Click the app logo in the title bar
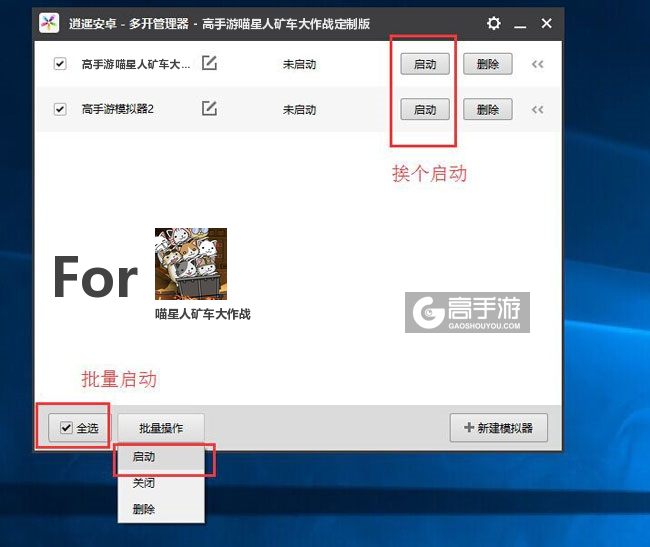The image size is (650, 547). (49, 23)
